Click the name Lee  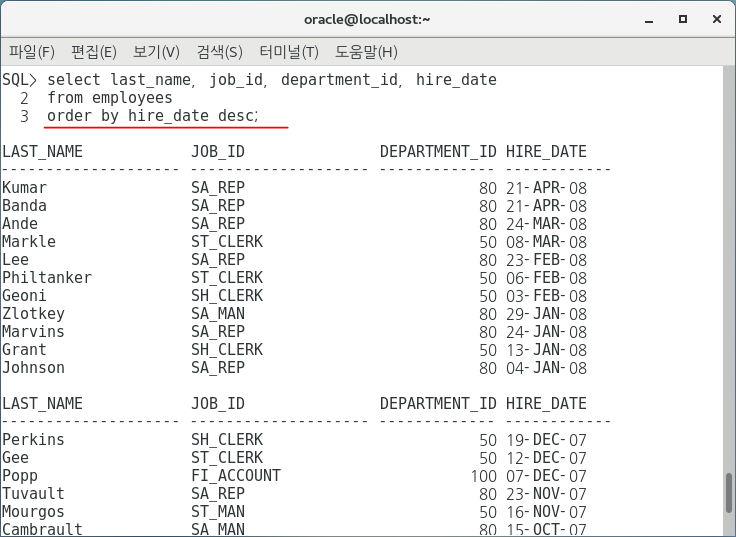point(15,260)
